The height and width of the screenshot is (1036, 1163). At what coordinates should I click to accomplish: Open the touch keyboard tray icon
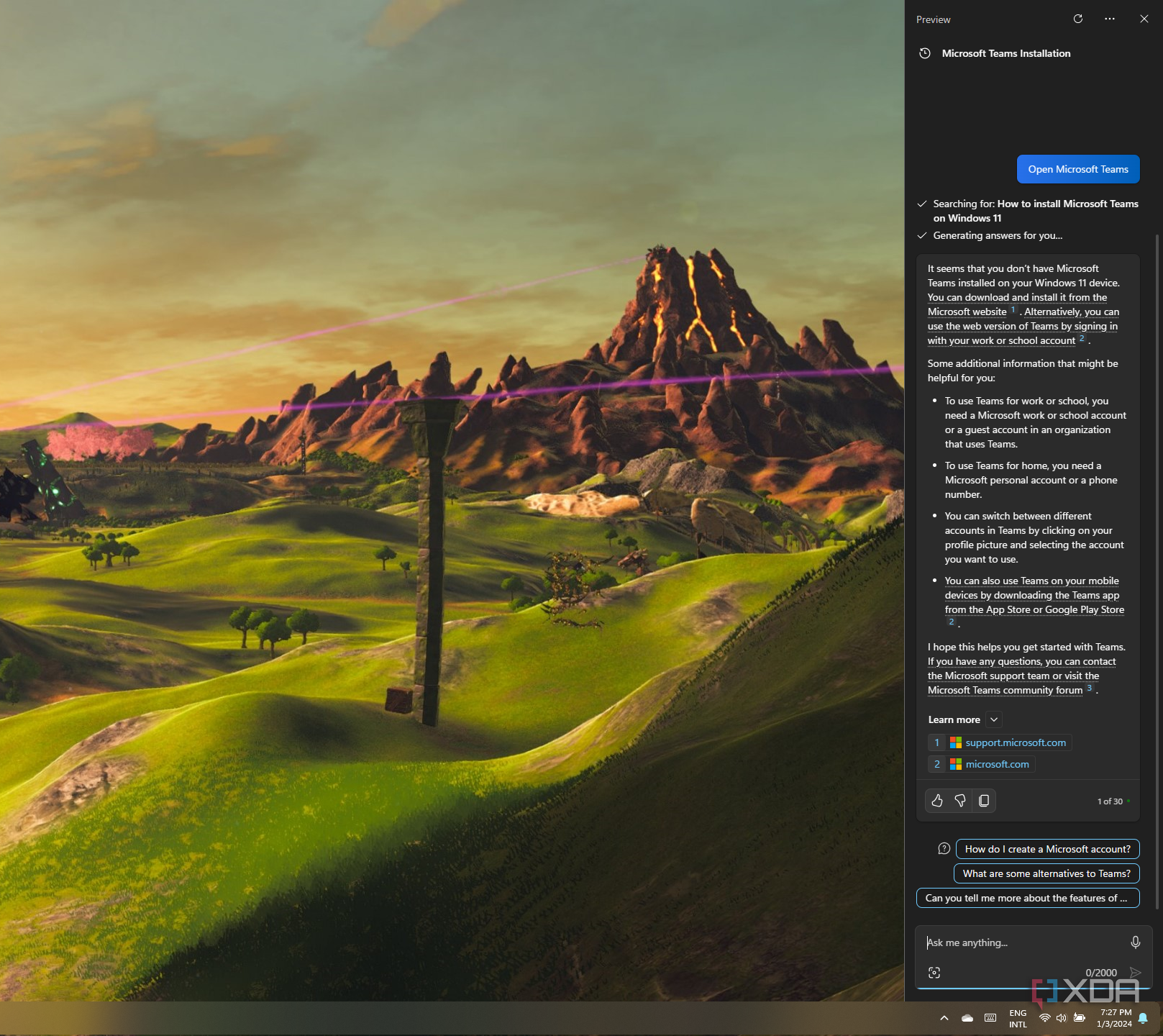pyautogui.click(x=990, y=1018)
